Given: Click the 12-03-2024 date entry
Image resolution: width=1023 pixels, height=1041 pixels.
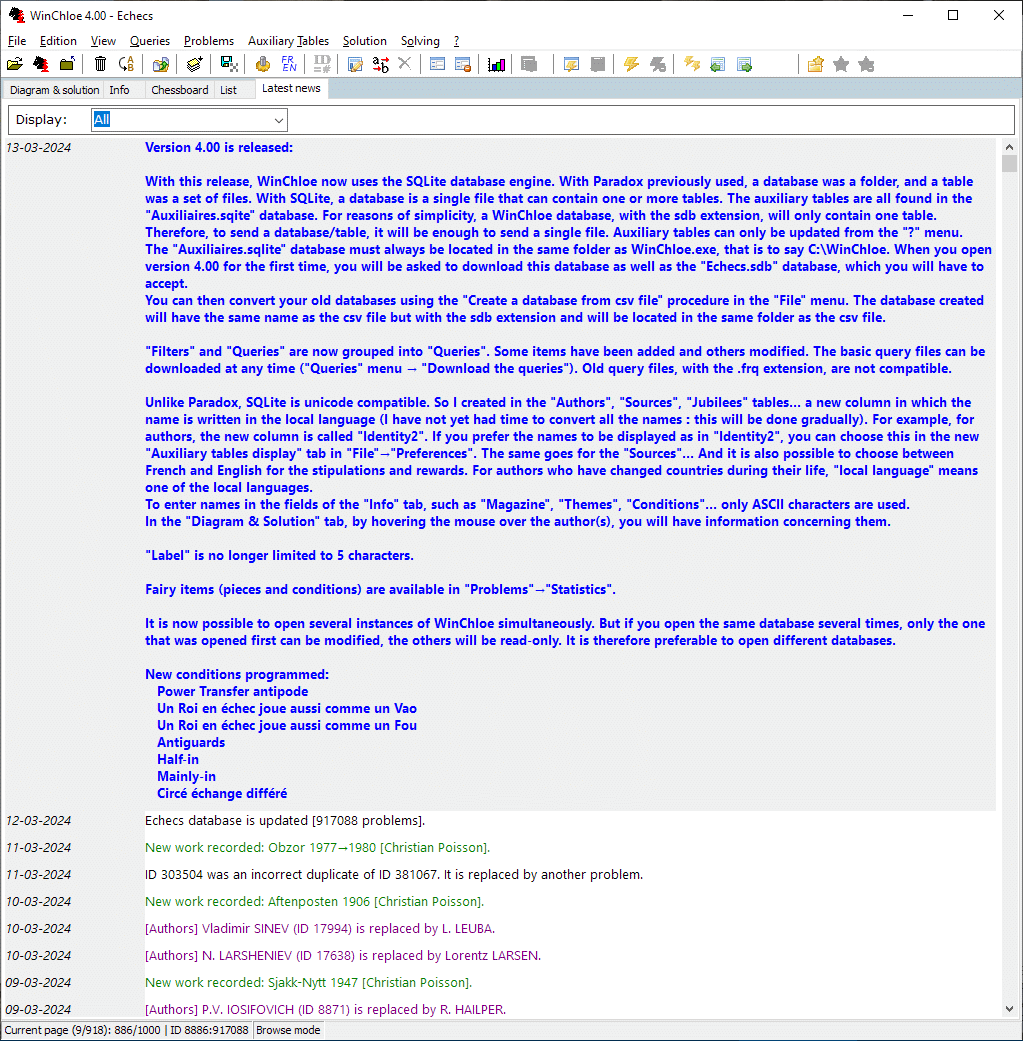Looking at the screenshot, I should click(39, 821).
